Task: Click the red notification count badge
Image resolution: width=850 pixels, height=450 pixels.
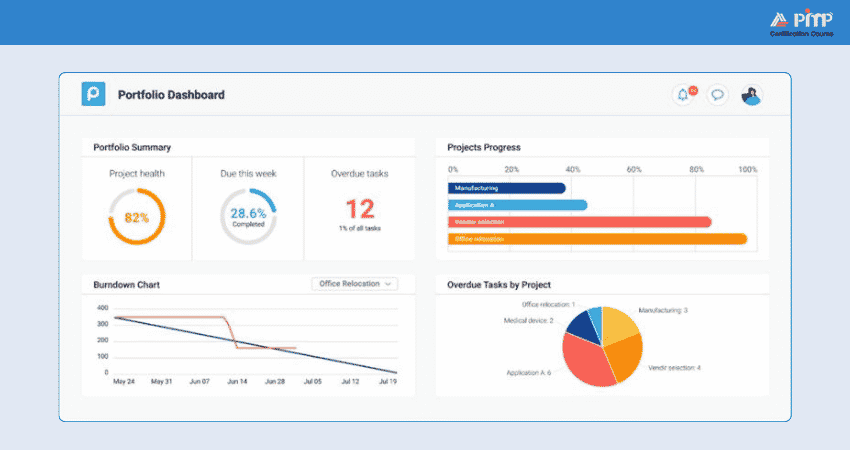Action: coord(693,90)
